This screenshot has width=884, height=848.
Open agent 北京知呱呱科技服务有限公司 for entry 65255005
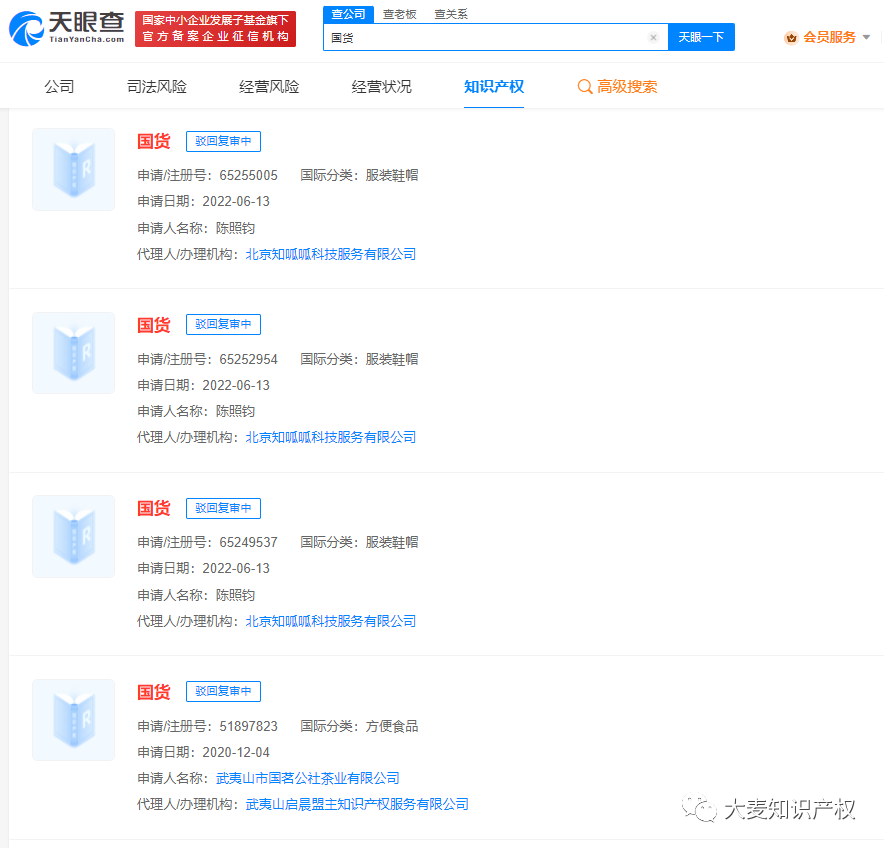pos(331,254)
